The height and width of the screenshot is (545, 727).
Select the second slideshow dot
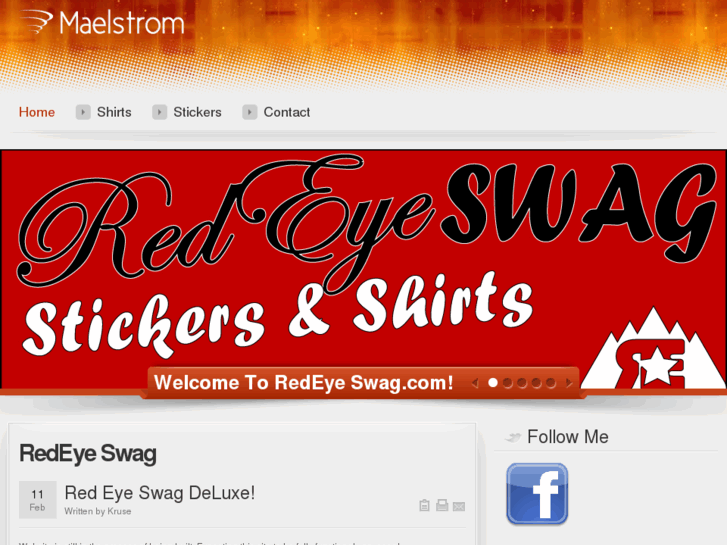[508, 383]
